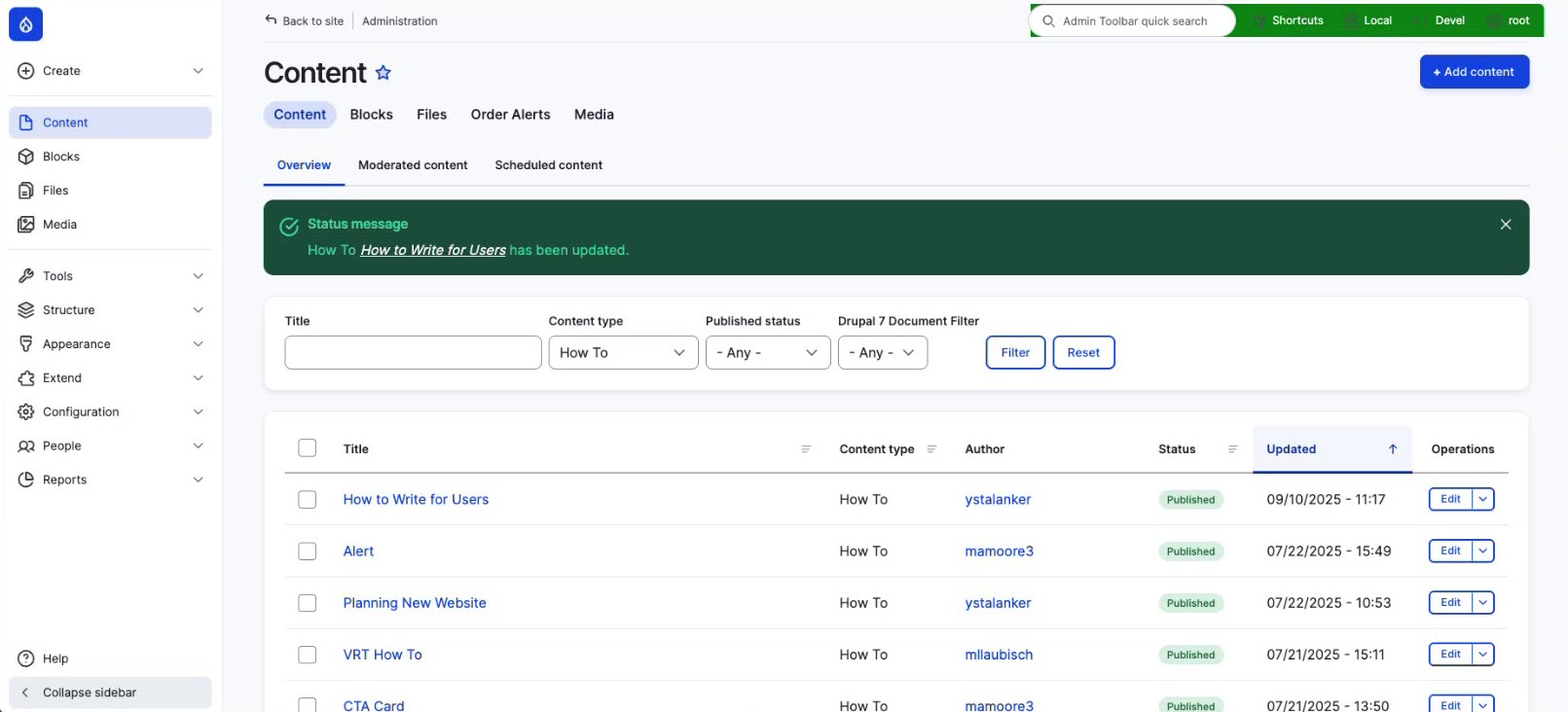This screenshot has height=712, width=1568.
Task: Toggle the select-all checkbox in table header
Action: [308, 448]
